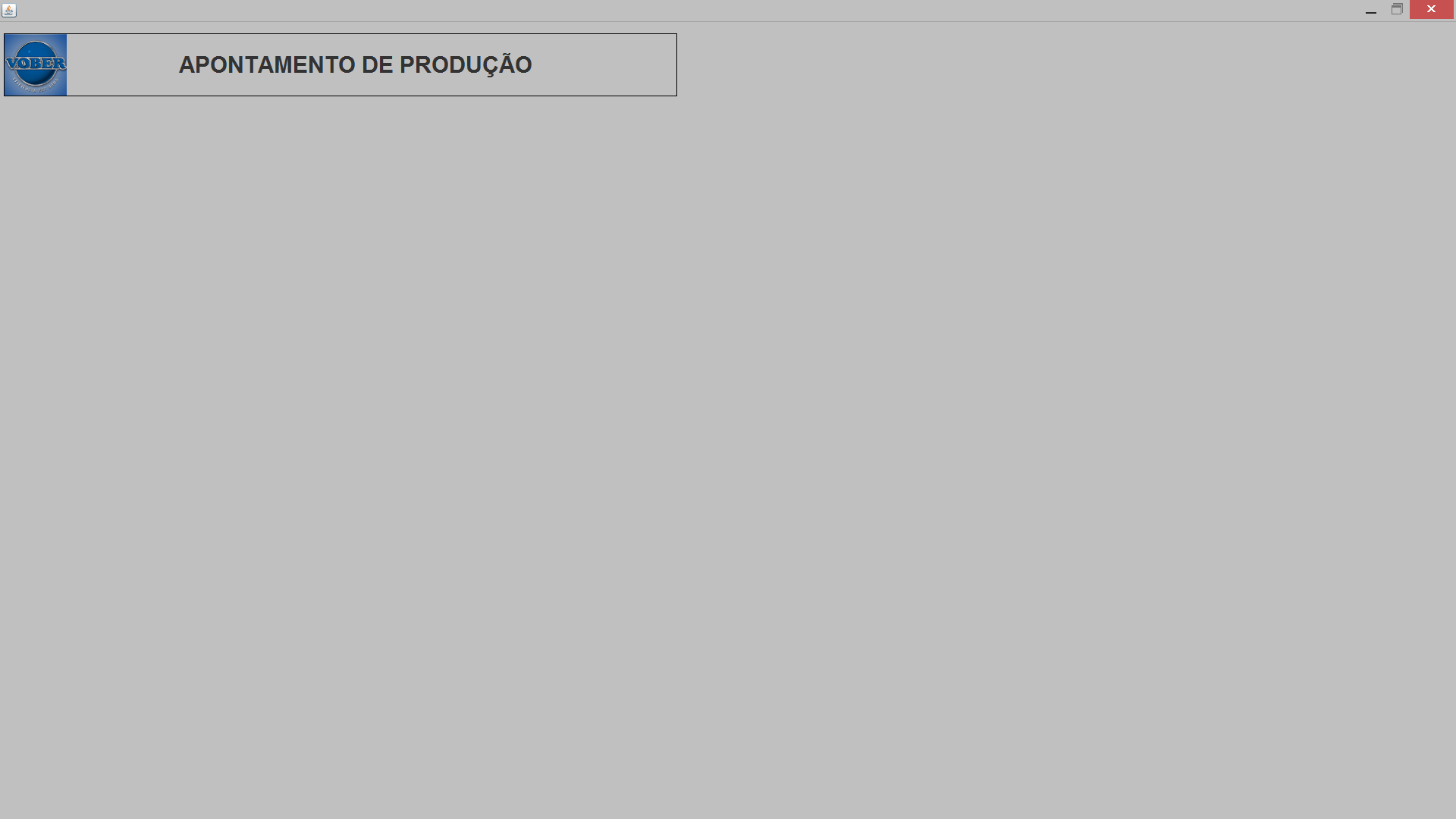Click the word DE in the header title
The height and width of the screenshot is (819, 1456).
377,65
